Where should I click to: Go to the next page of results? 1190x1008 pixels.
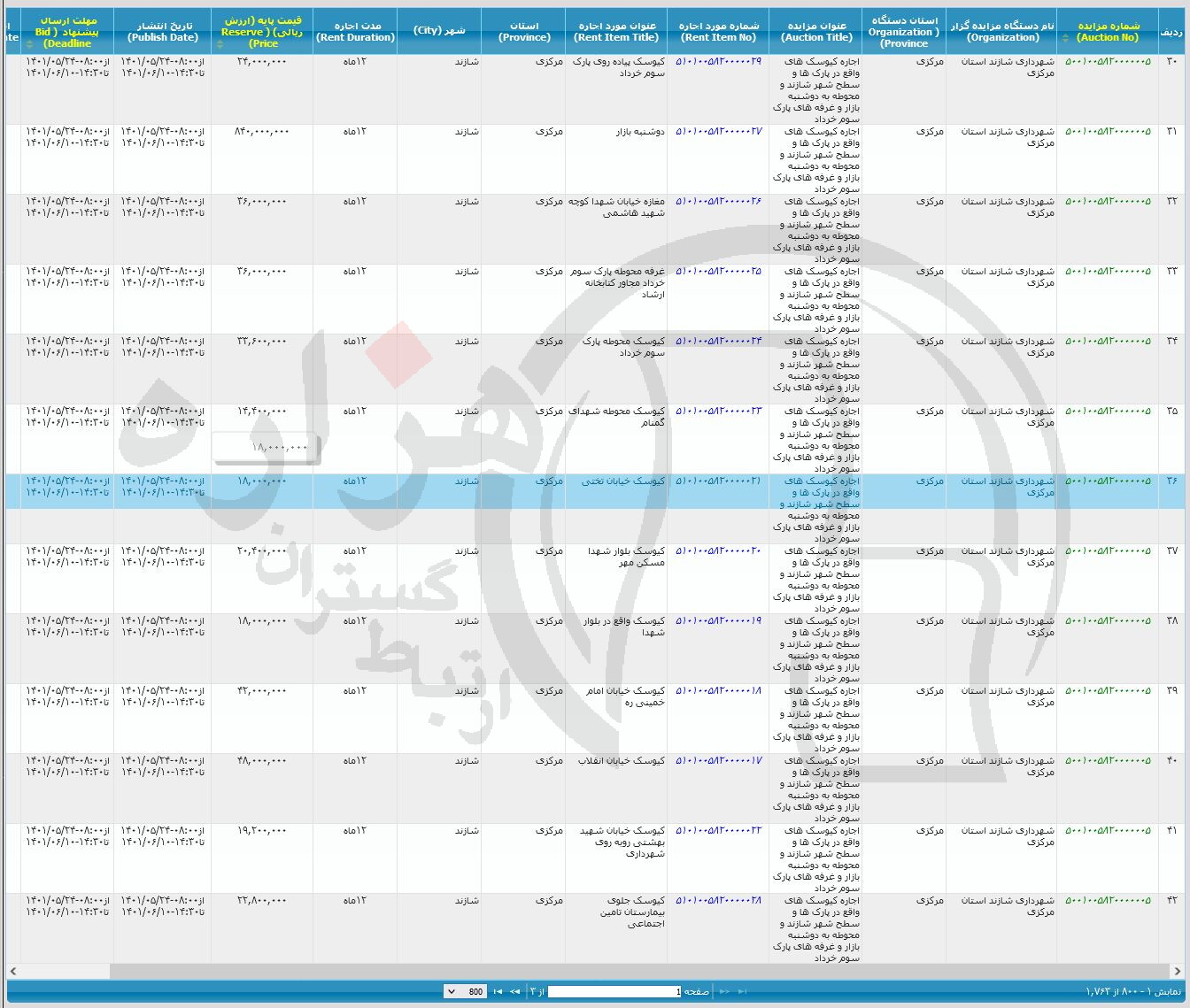pos(514,992)
